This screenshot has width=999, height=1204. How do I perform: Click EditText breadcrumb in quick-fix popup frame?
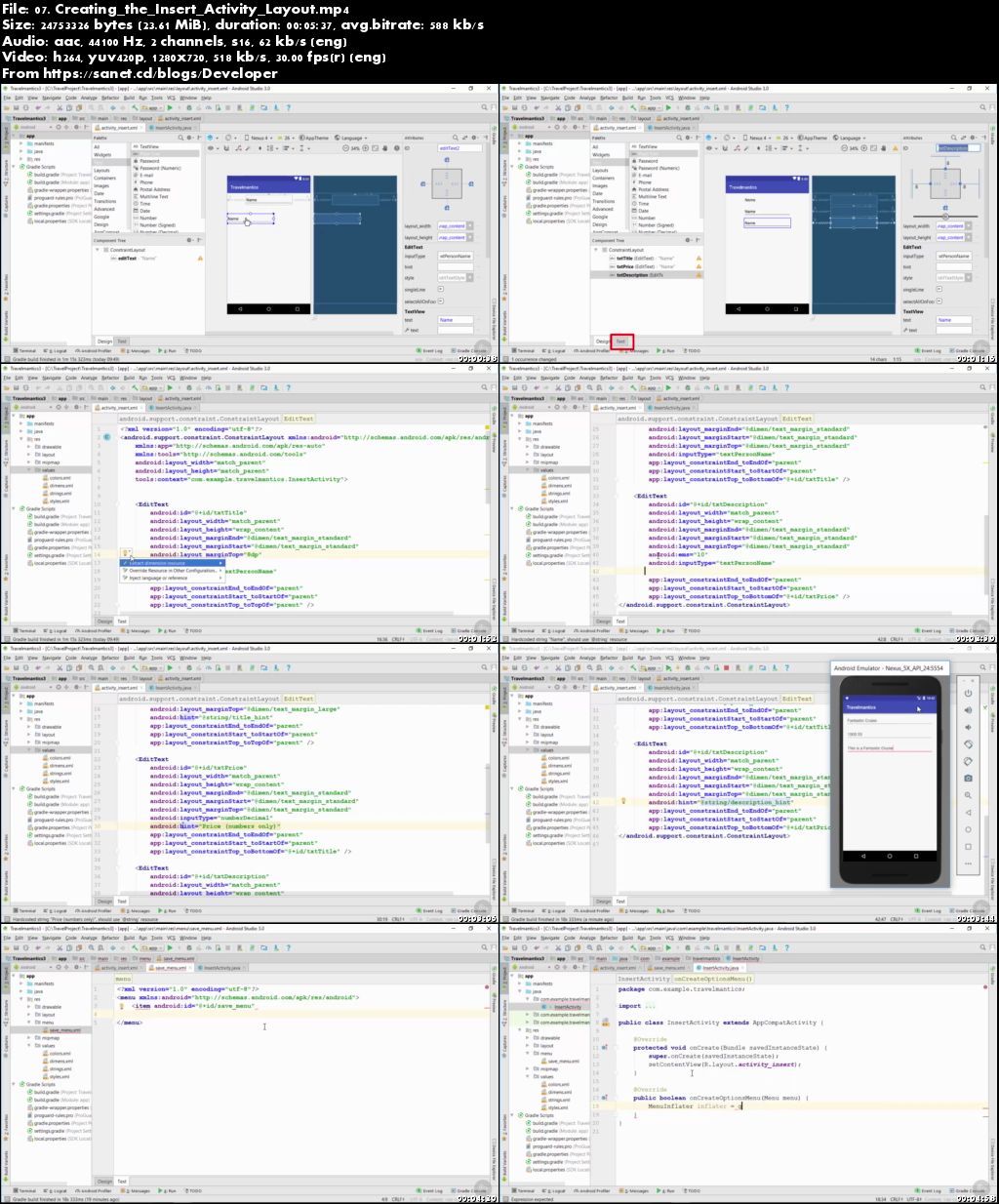[x=299, y=419]
